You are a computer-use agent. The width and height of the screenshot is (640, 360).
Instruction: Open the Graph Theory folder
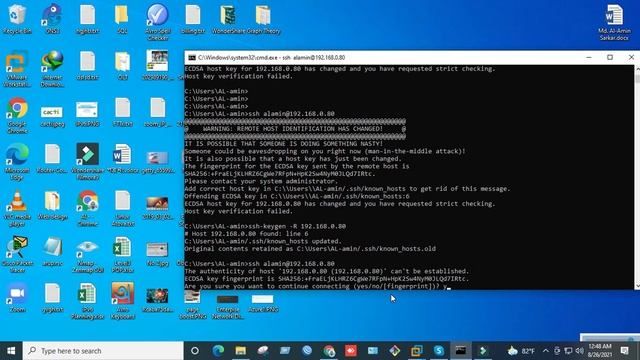(263, 18)
